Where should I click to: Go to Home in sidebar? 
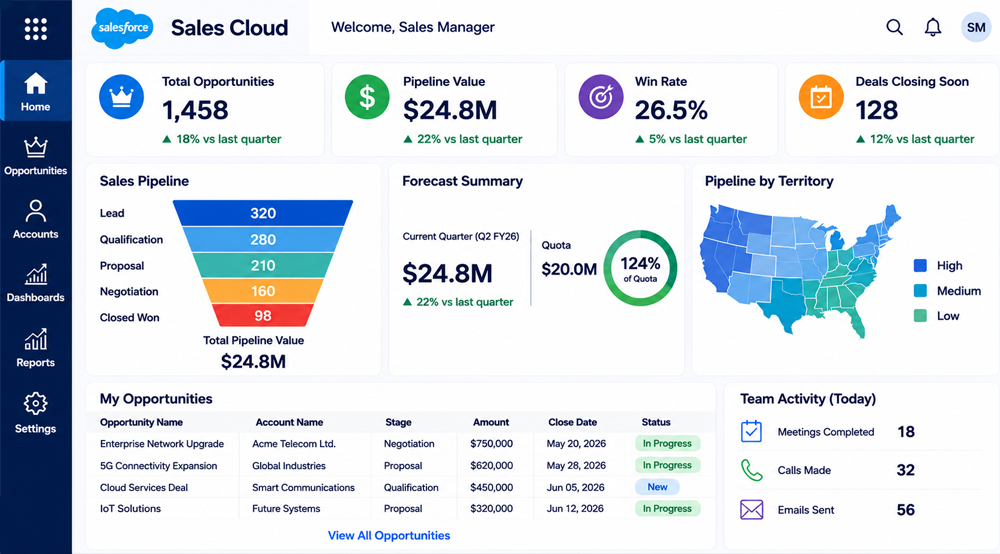coord(36,91)
